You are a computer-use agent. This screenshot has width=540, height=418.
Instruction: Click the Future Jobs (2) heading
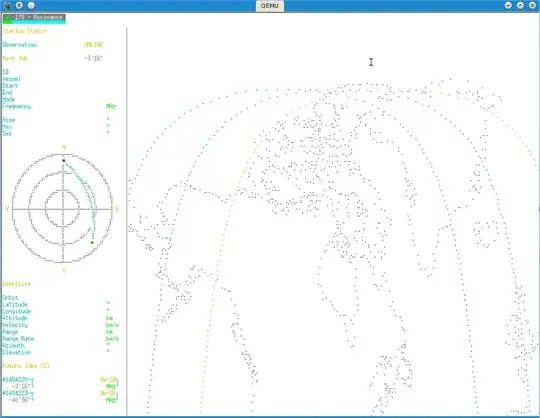26,366
